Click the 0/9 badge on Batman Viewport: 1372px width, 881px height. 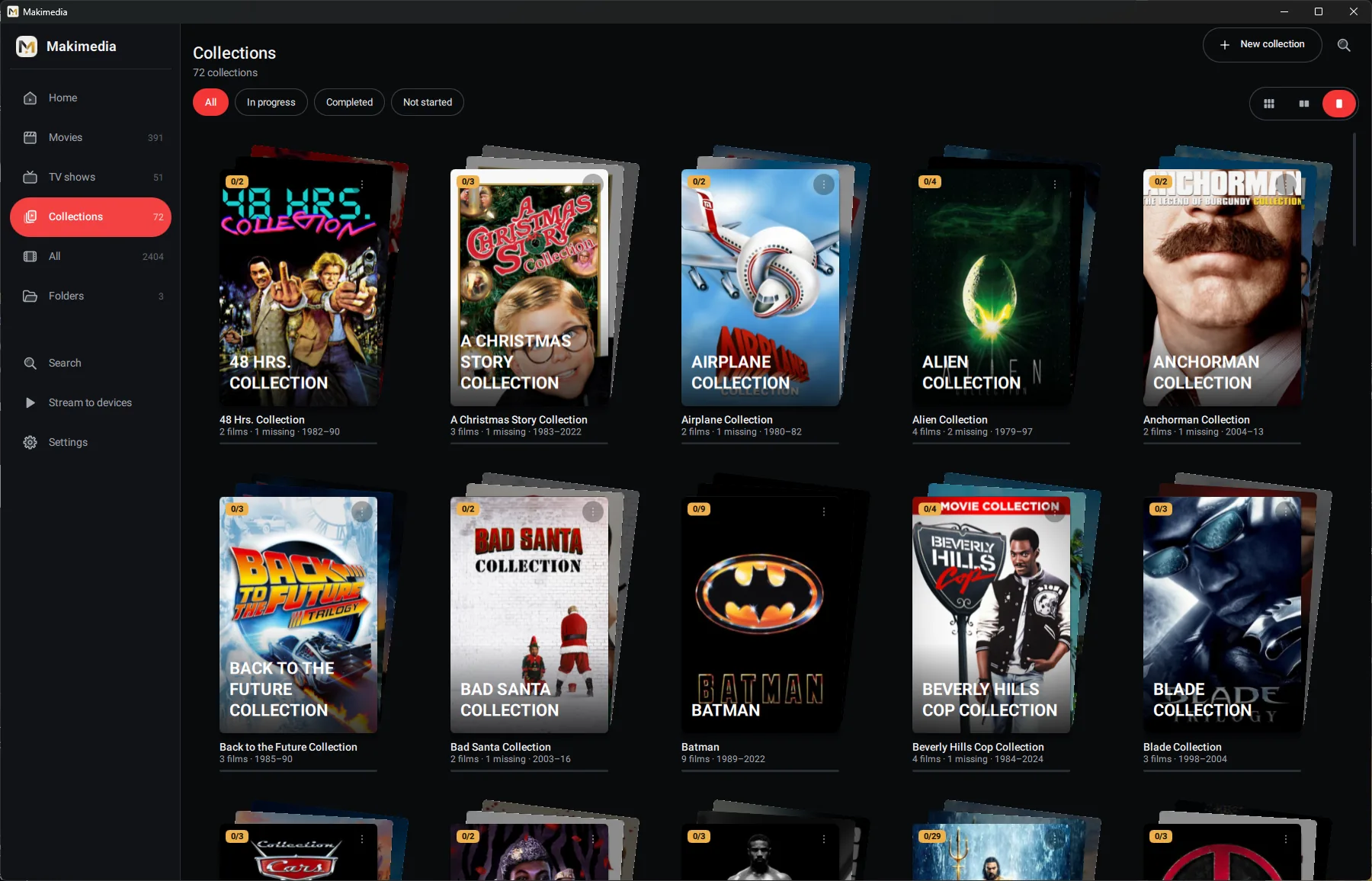(699, 509)
